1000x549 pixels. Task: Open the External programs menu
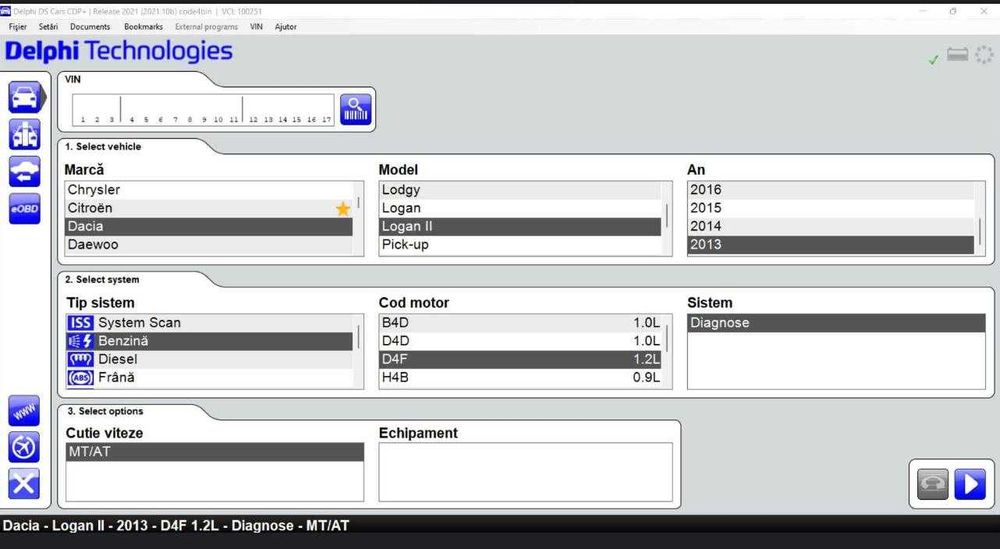206,27
